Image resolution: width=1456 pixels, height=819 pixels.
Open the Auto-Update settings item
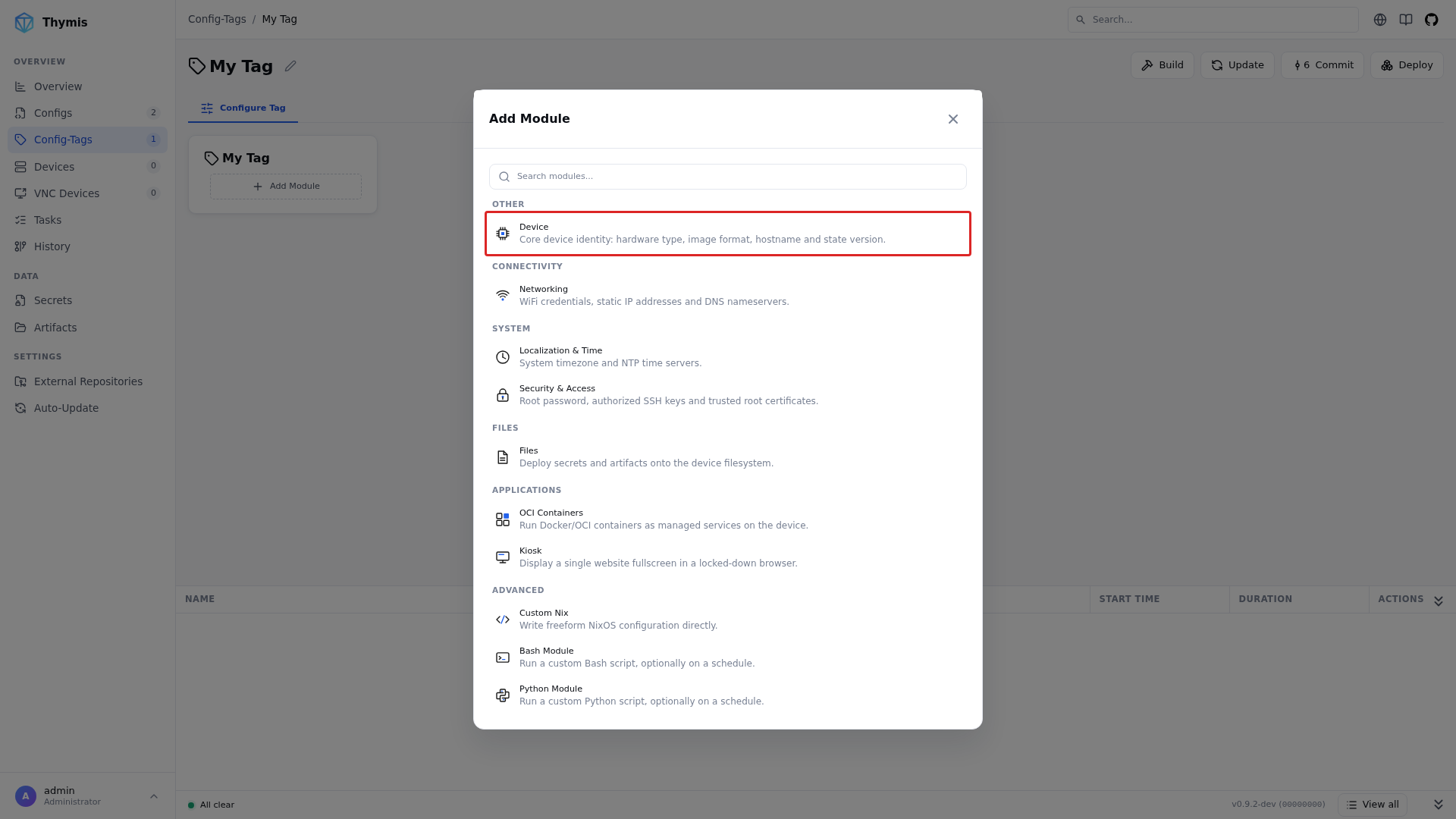[x=87, y=408]
